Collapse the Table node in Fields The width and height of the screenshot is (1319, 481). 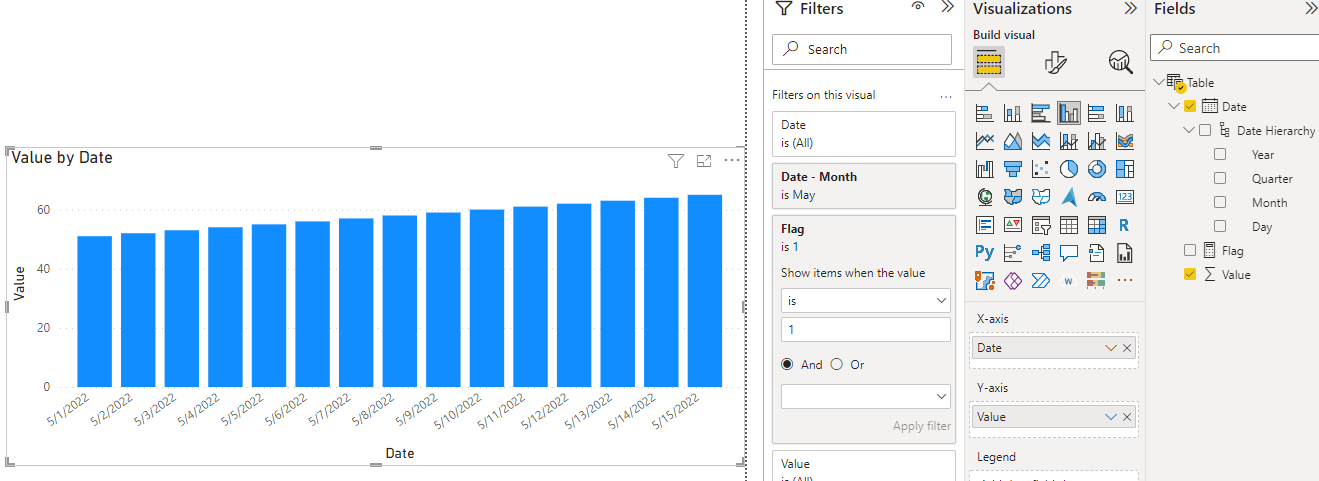click(1159, 82)
